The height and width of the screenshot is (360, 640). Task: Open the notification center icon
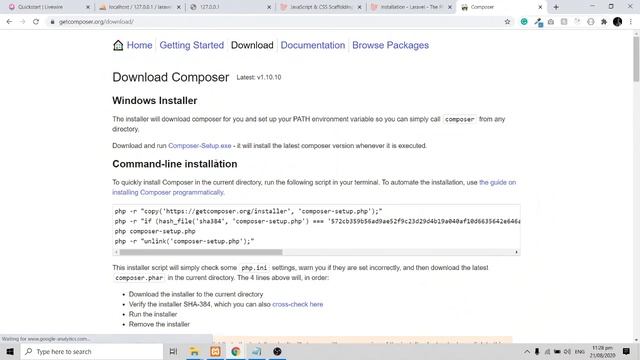(x=627, y=351)
